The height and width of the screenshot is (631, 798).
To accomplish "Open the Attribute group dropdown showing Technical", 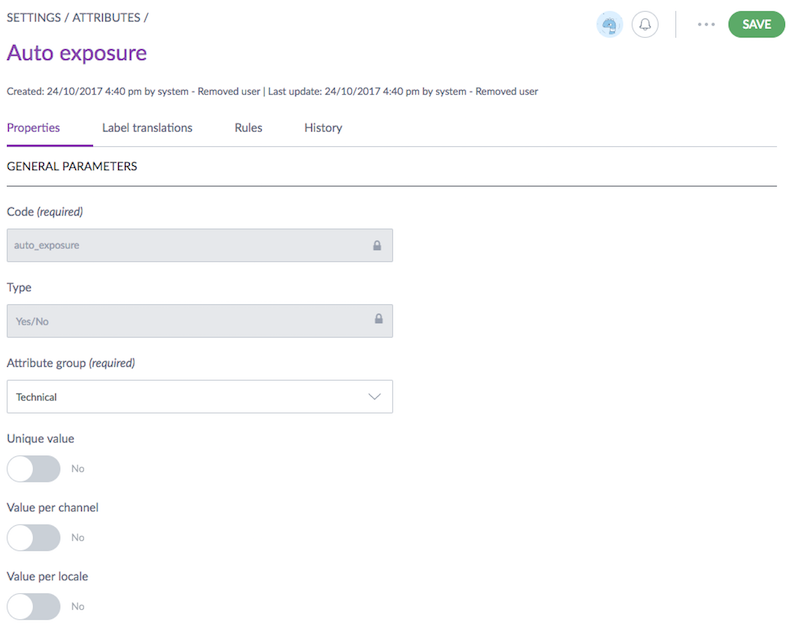I will [199, 397].
